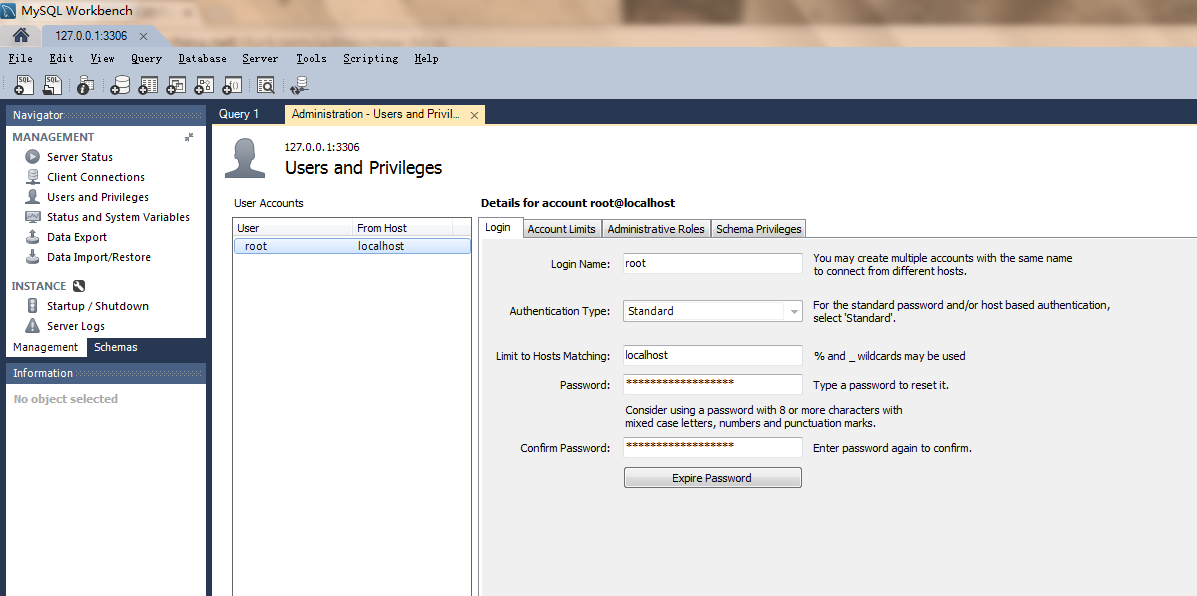1197x596 pixels.
Task: Create a new function icon
Action: (x=233, y=85)
